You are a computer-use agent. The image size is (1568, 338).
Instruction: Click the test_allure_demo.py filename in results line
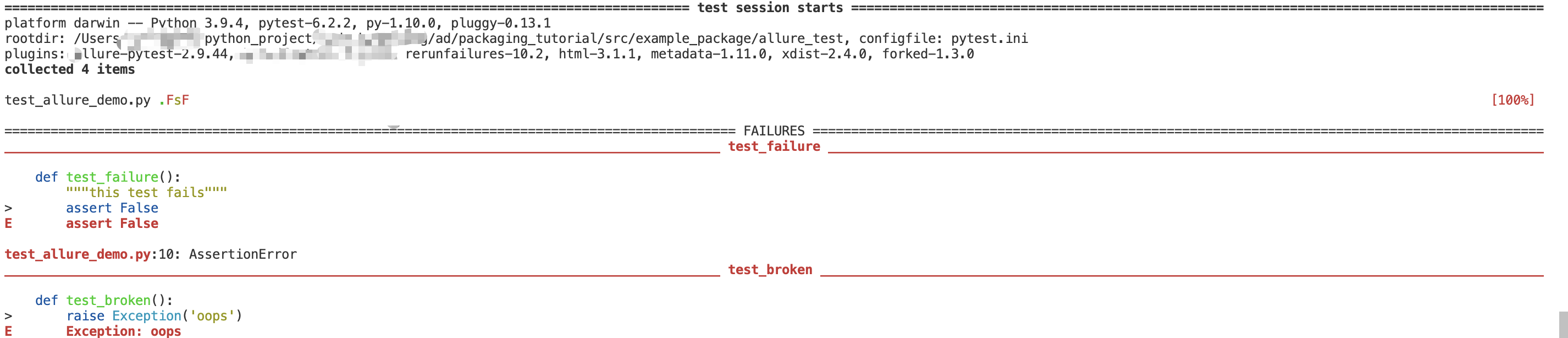pyautogui.click(x=78, y=100)
